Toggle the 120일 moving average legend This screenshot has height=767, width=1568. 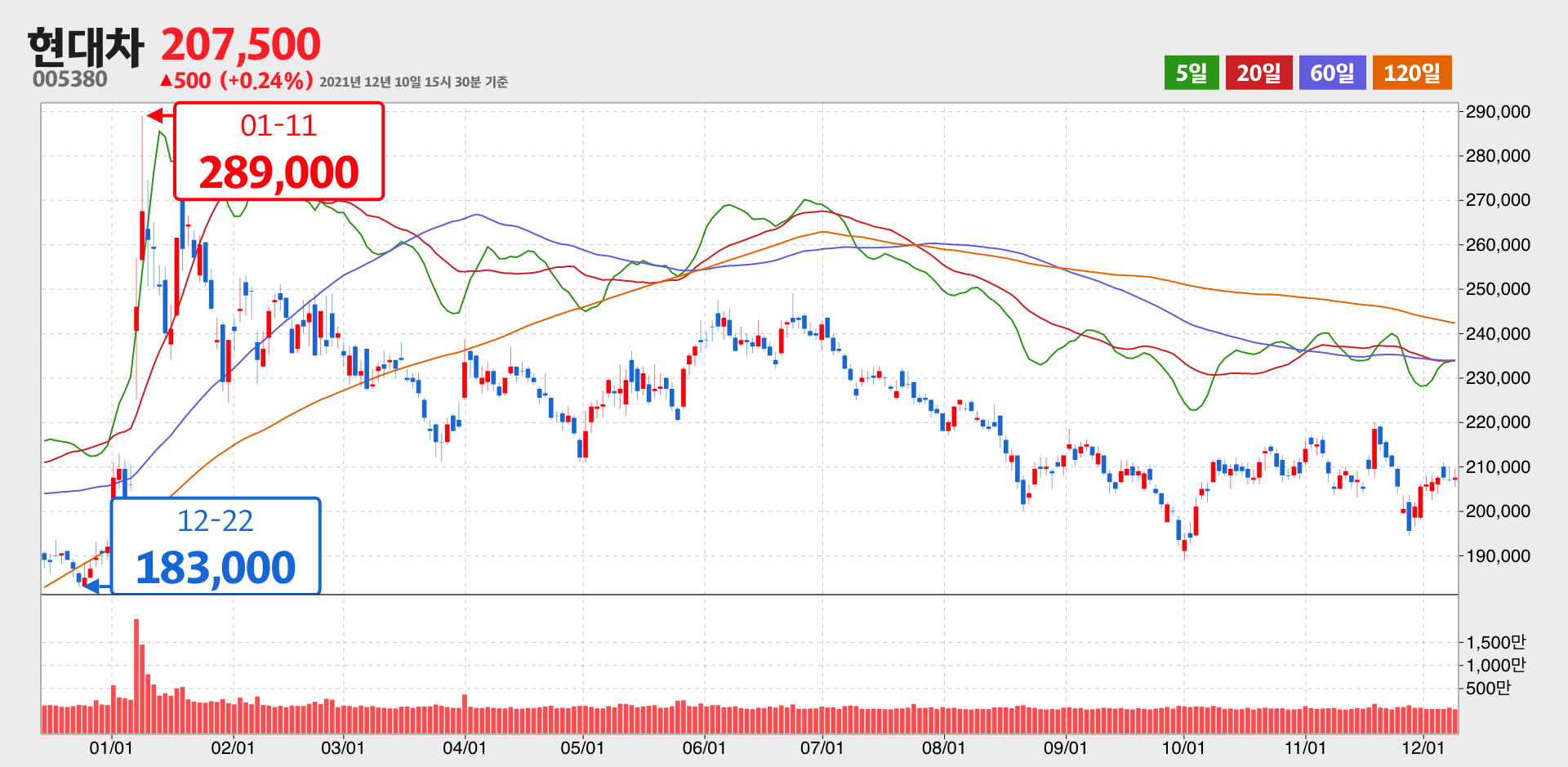(x=1412, y=73)
